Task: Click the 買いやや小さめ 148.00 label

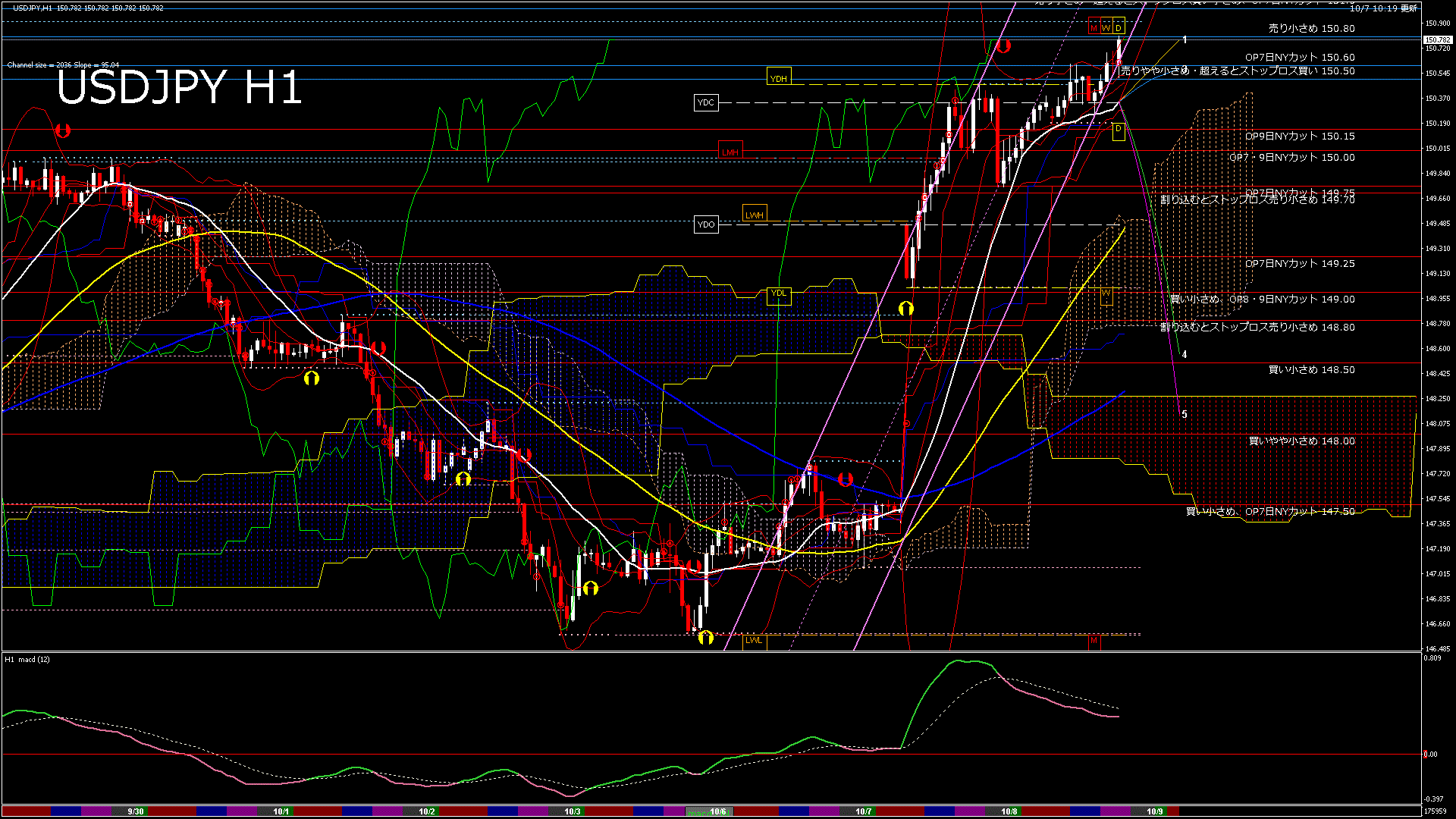Action: (x=1301, y=441)
